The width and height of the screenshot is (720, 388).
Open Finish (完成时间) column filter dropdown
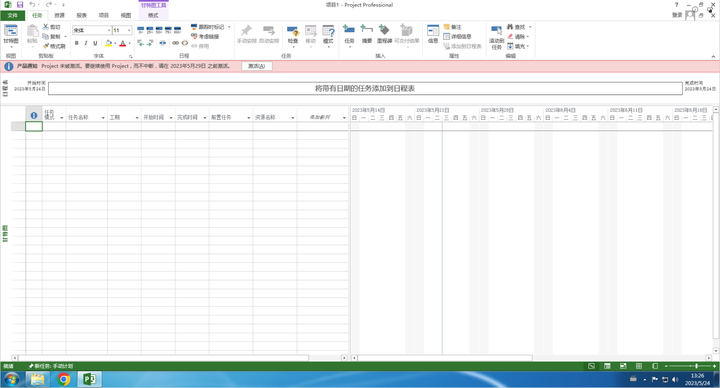point(205,118)
